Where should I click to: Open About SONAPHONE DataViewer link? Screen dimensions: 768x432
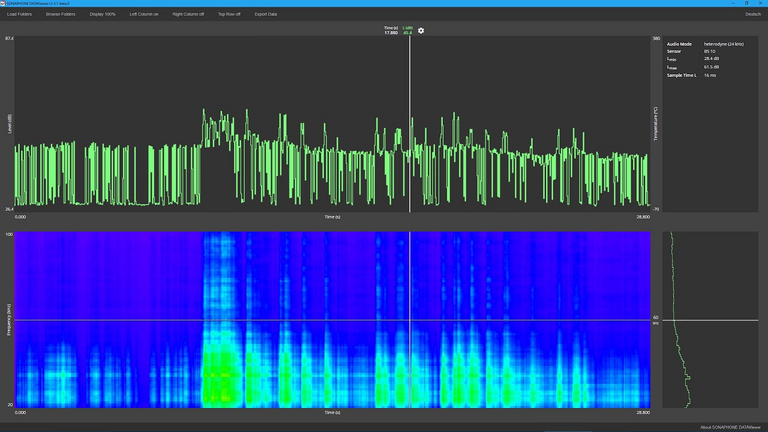pyautogui.click(x=731, y=427)
